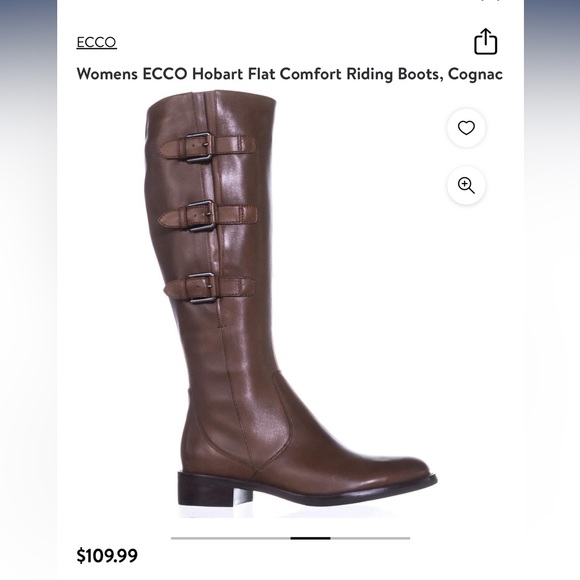Add boots to favorites with heart icon
The image size is (580, 580).
[x=466, y=128]
